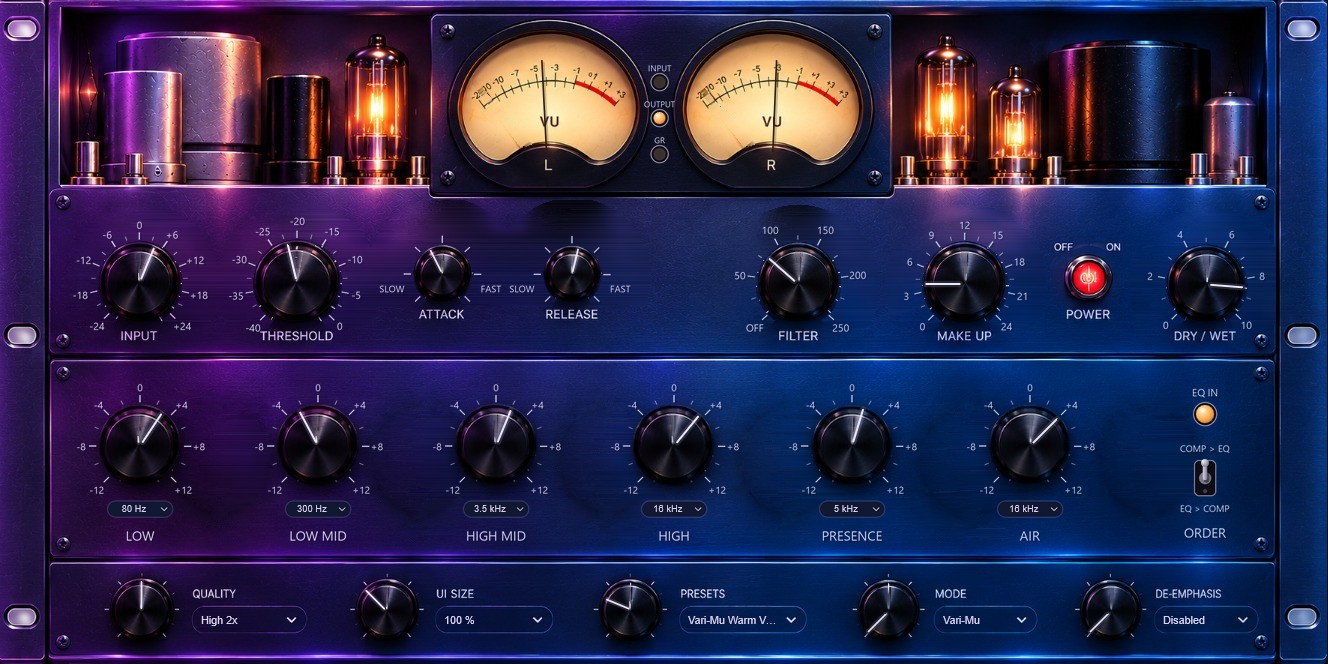Open the MODE dropdown set to Vari-Mu
1328x664 pixels.
985,620
